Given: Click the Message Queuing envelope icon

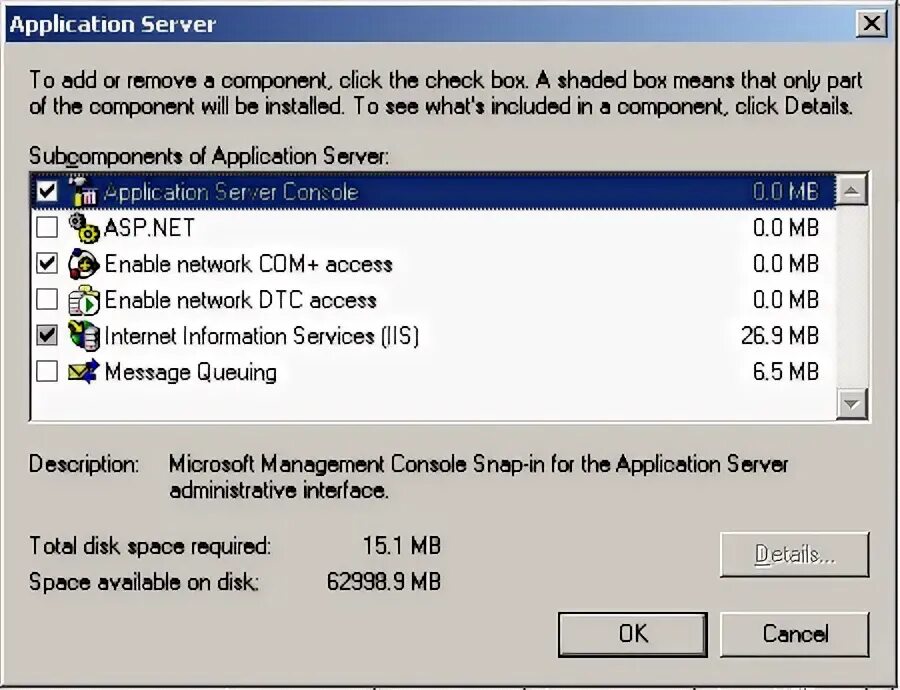Looking at the screenshot, I should click(x=84, y=371).
